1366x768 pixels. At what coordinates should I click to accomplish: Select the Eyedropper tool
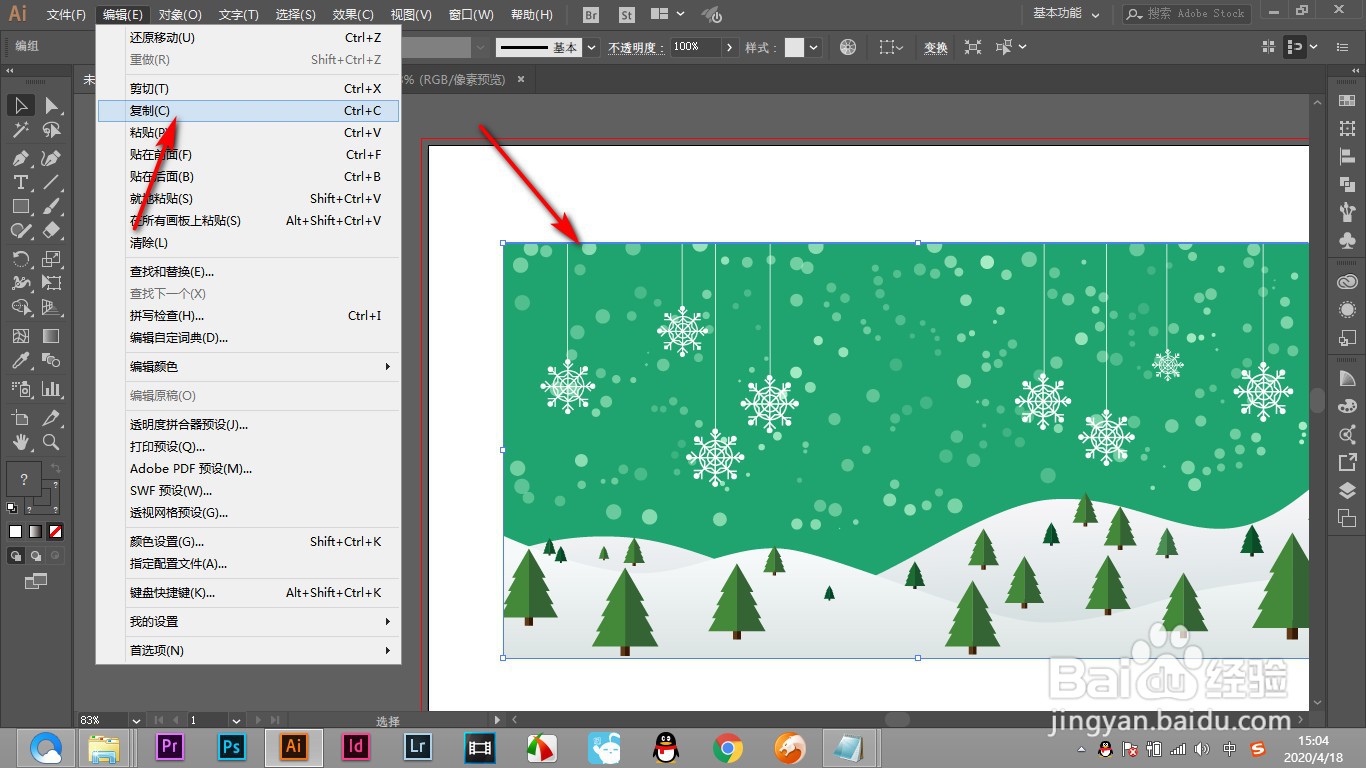pos(20,360)
